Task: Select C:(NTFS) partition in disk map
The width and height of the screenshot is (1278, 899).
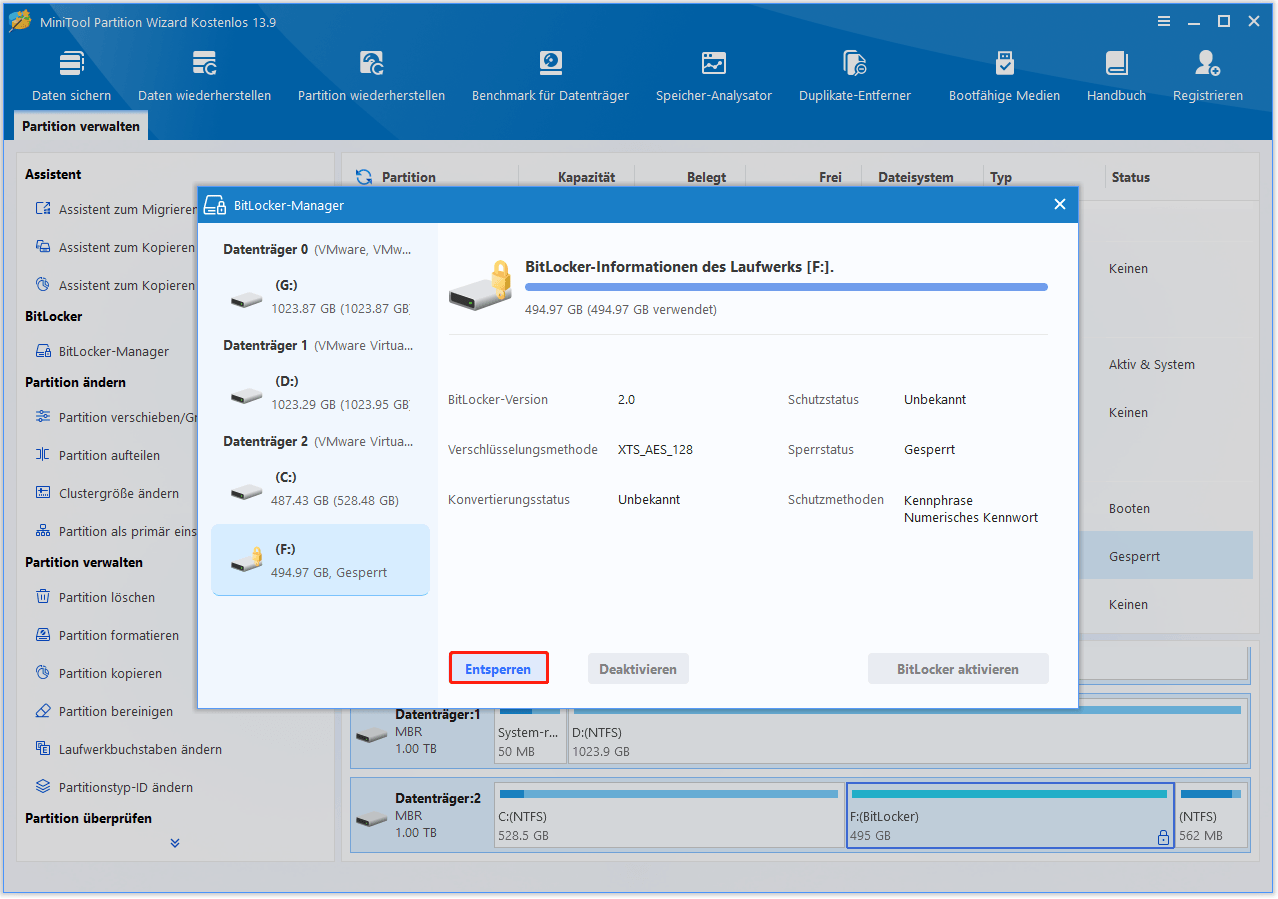Action: click(669, 815)
